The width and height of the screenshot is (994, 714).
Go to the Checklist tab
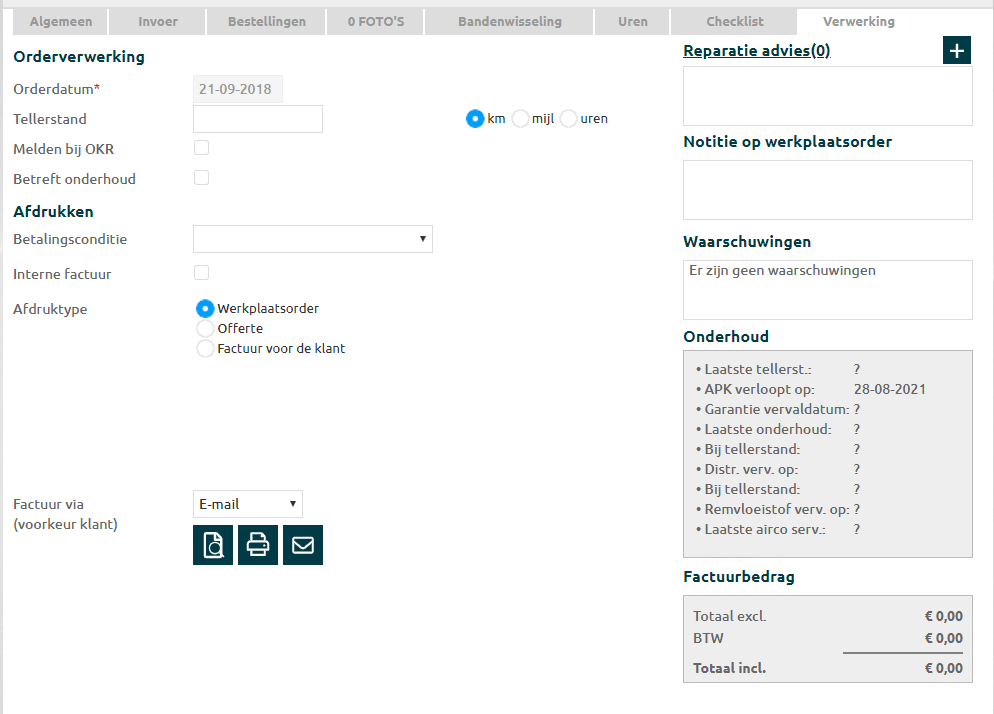click(x=734, y=21)
